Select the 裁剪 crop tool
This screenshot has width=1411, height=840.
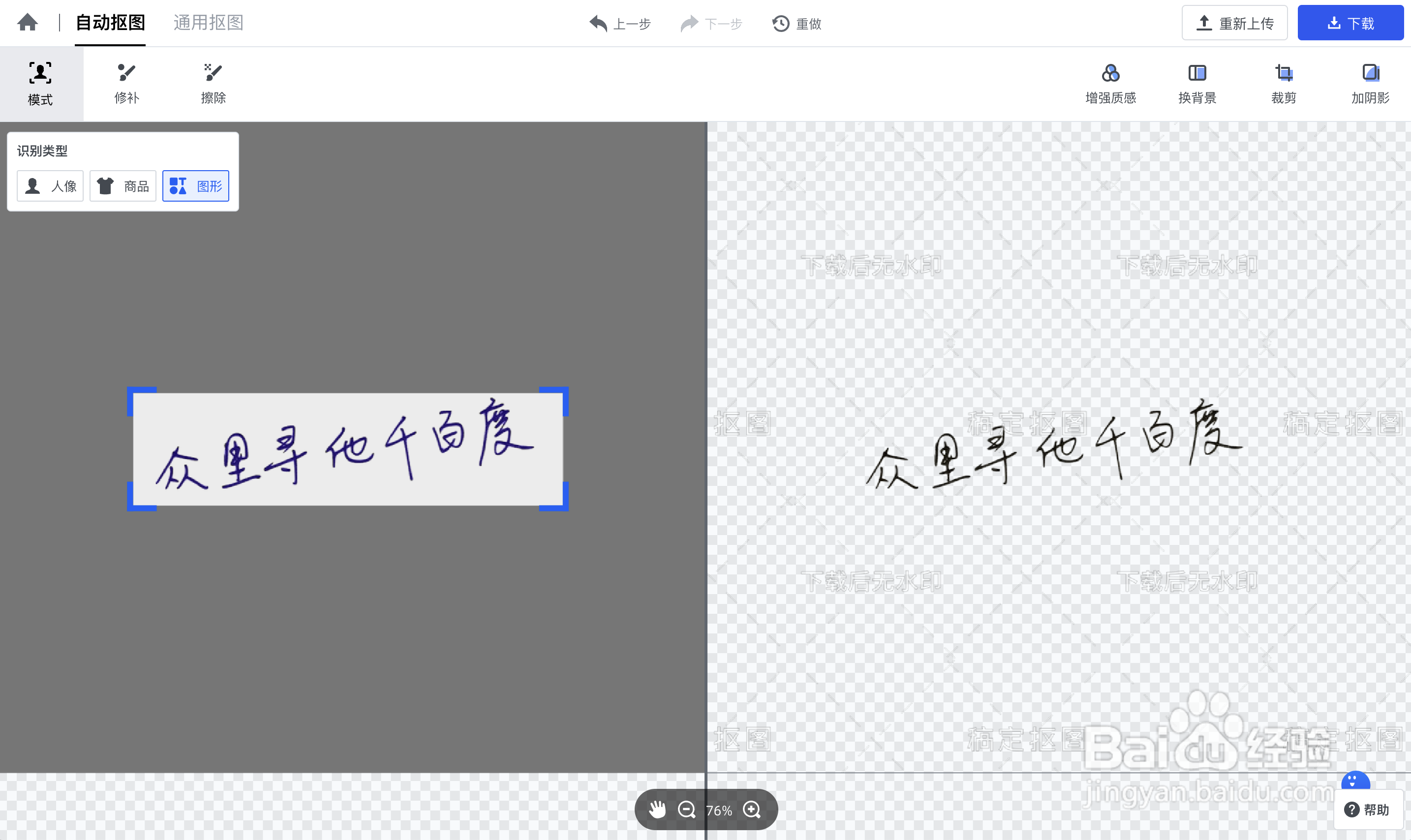(1283, 83)
